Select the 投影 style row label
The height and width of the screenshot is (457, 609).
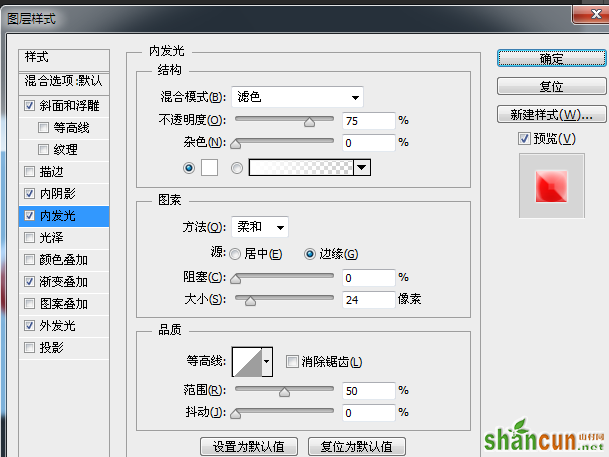(51, 348)
